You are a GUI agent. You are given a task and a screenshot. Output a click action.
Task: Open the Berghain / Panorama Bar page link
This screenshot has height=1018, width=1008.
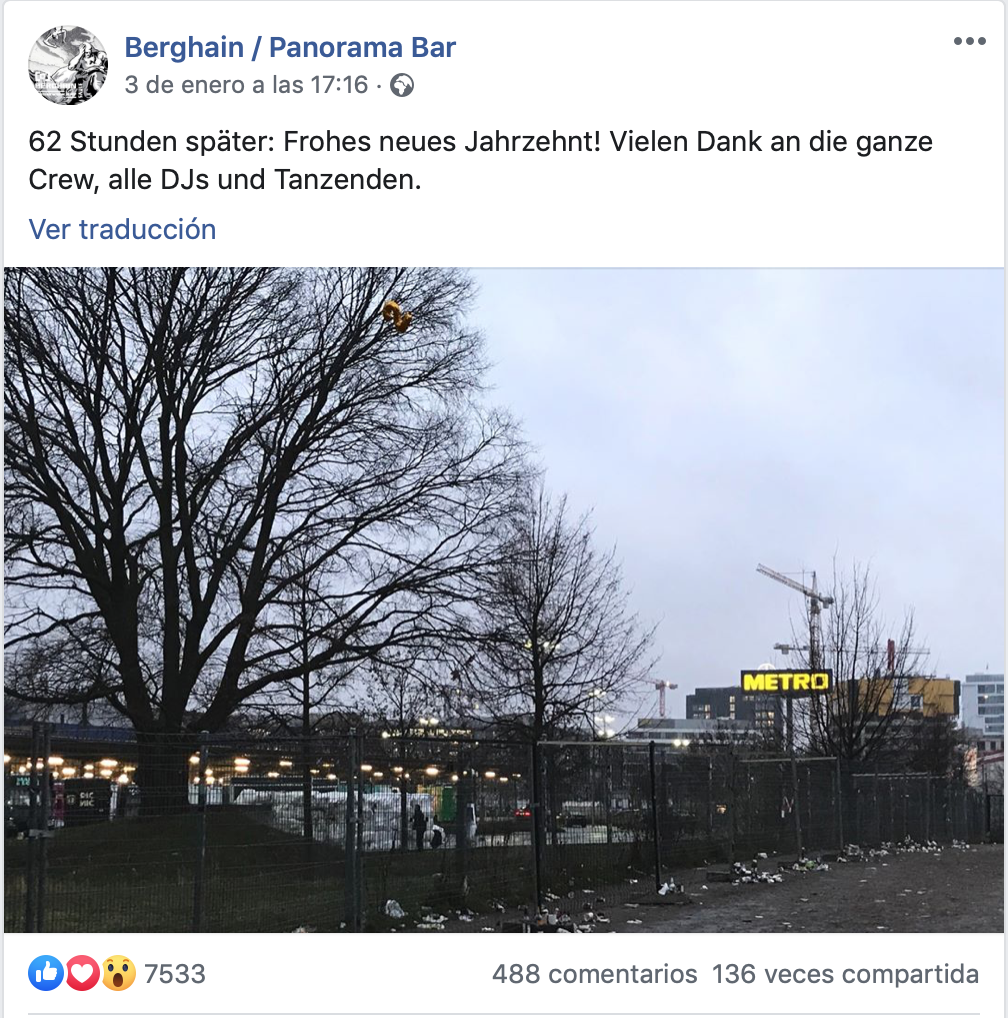pyautogui.click(x=290, y=47)
